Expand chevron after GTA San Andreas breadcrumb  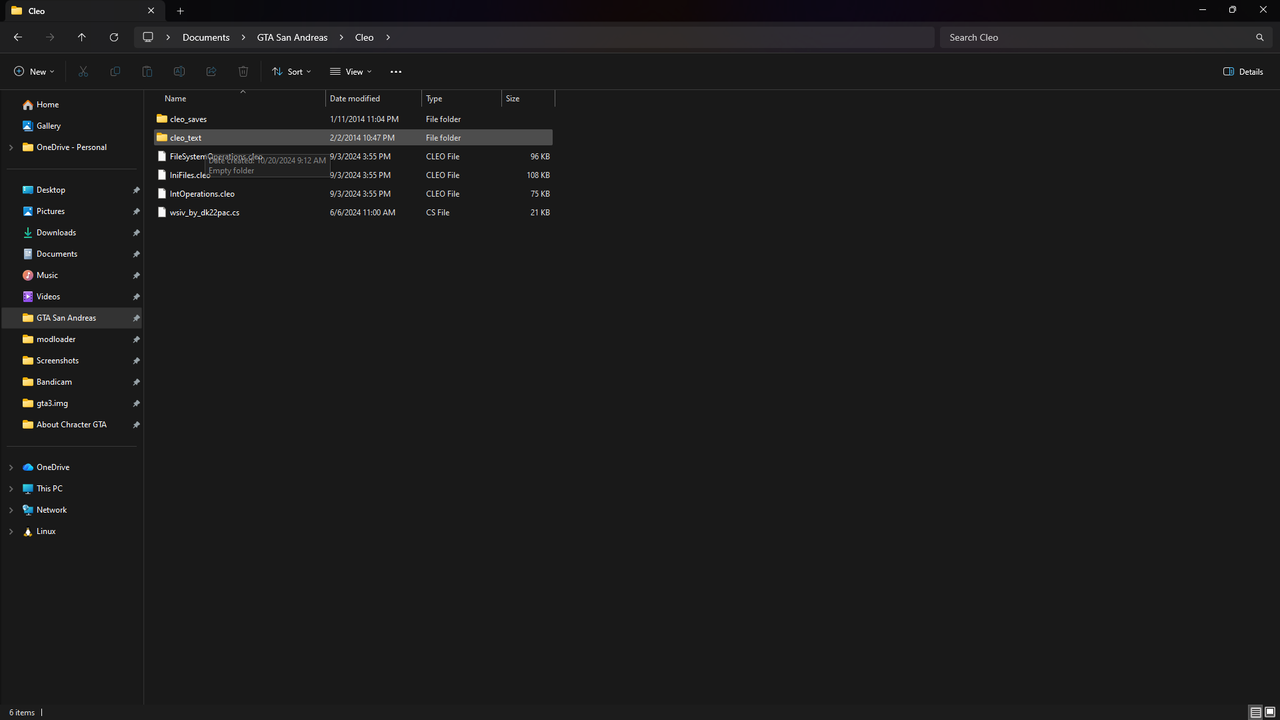pyautogui.click(x=341, y=37)
